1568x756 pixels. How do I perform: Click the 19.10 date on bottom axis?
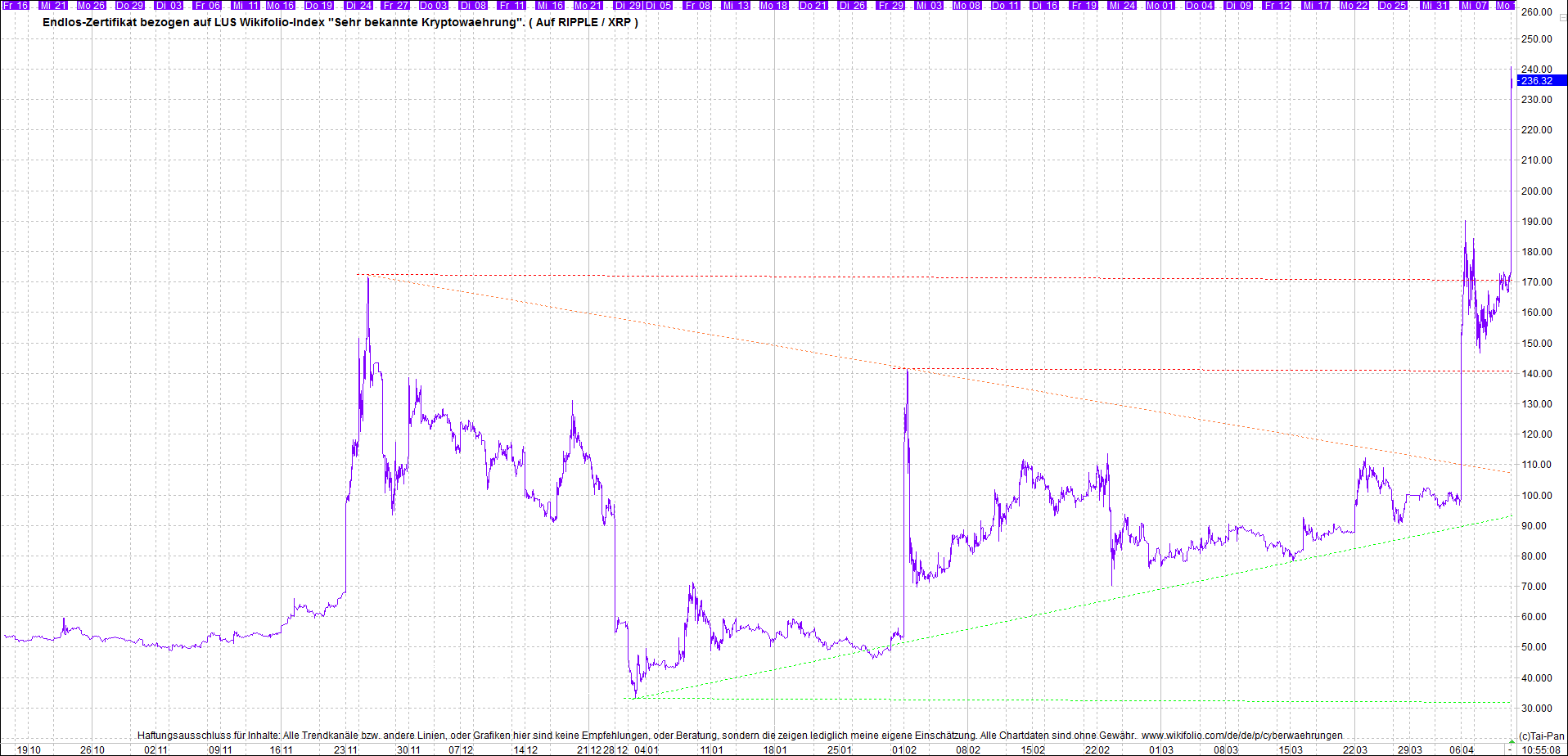pyautogui.click(x=29, y=749)
